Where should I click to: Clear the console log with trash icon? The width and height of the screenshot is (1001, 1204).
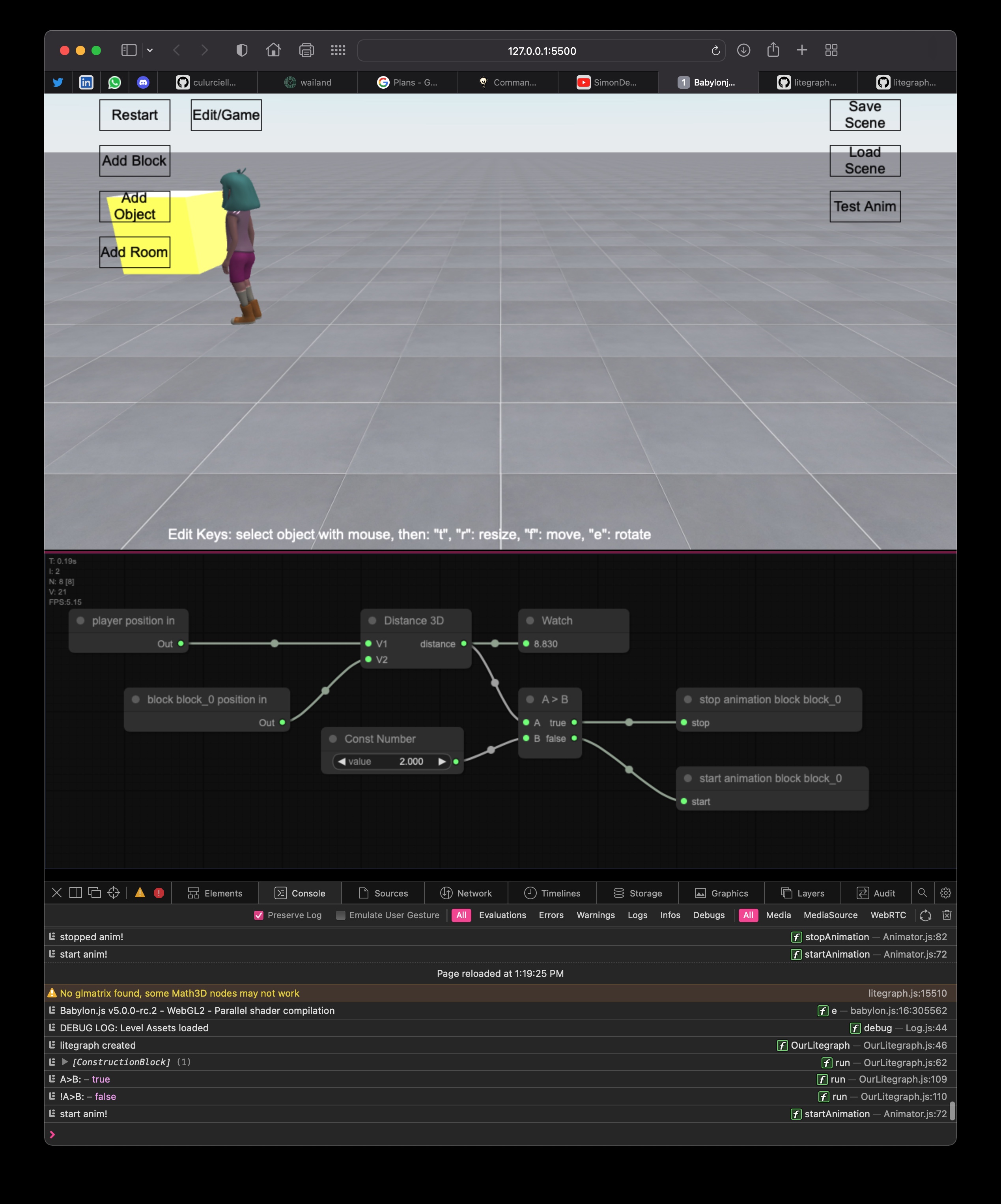click(947, 915)
